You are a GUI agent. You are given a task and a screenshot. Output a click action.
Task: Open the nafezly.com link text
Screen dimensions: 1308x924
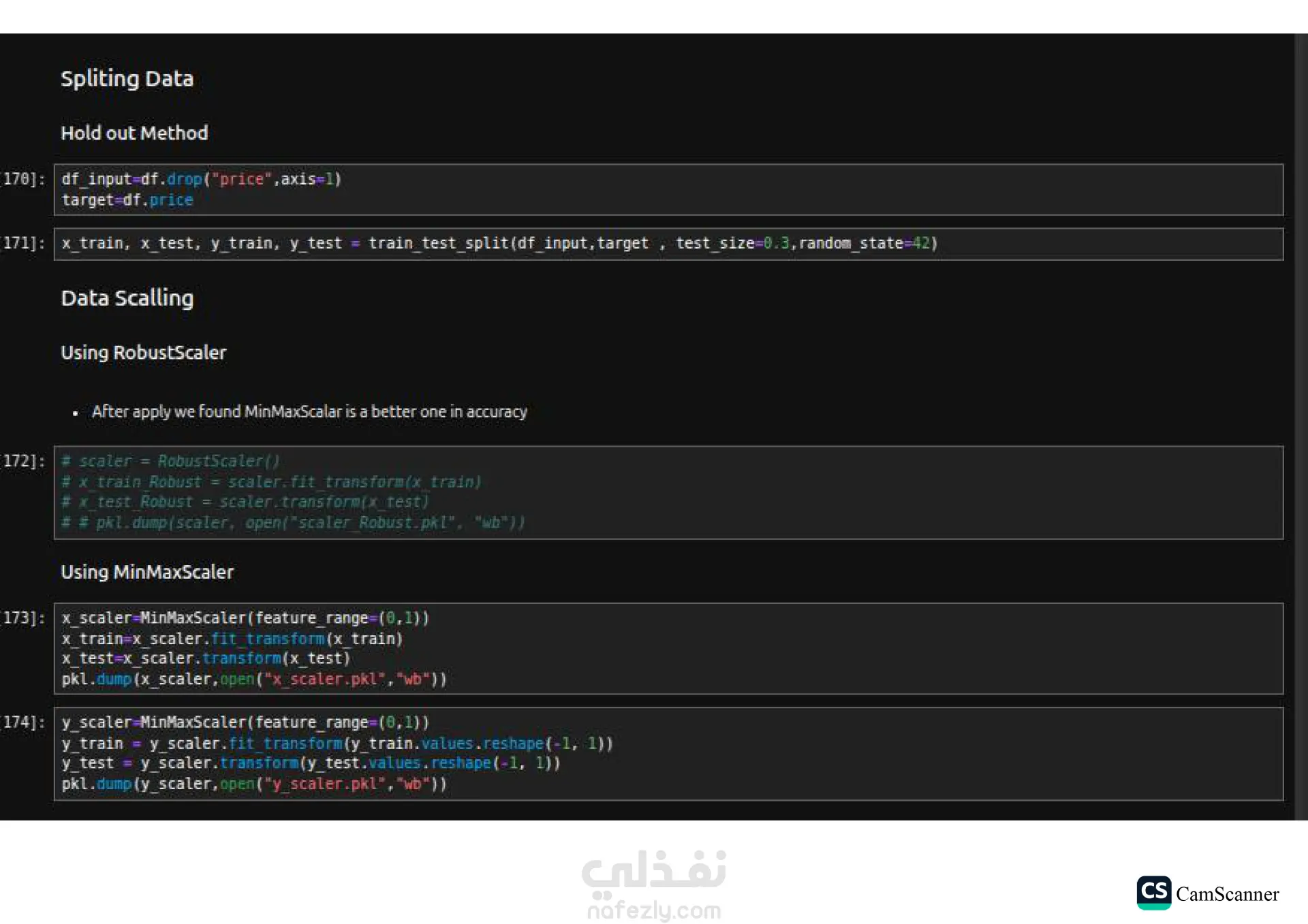[x=654, y=910]
